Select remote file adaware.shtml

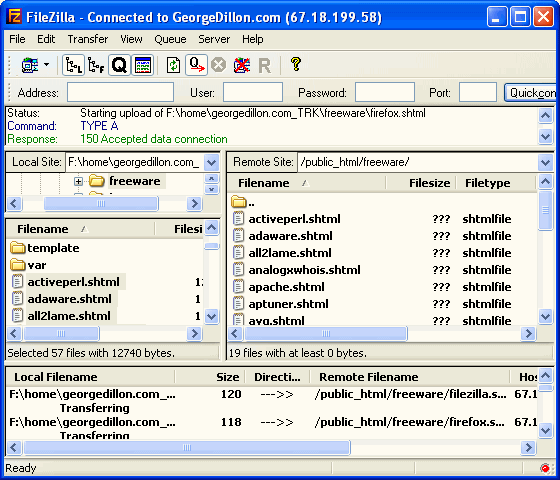(x=290, y=236)
